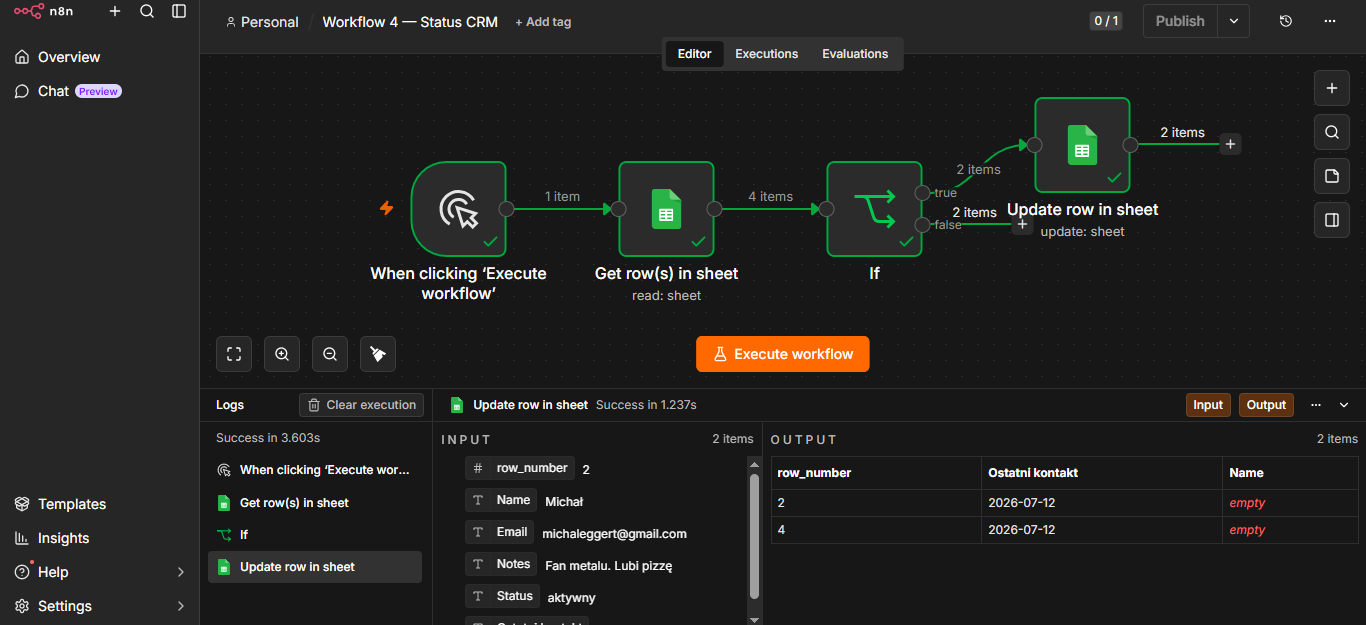Click the Status field pill in input
The height and width of the screenshot is (625, 1366).
pyautogui.click(x=503, y=596)
